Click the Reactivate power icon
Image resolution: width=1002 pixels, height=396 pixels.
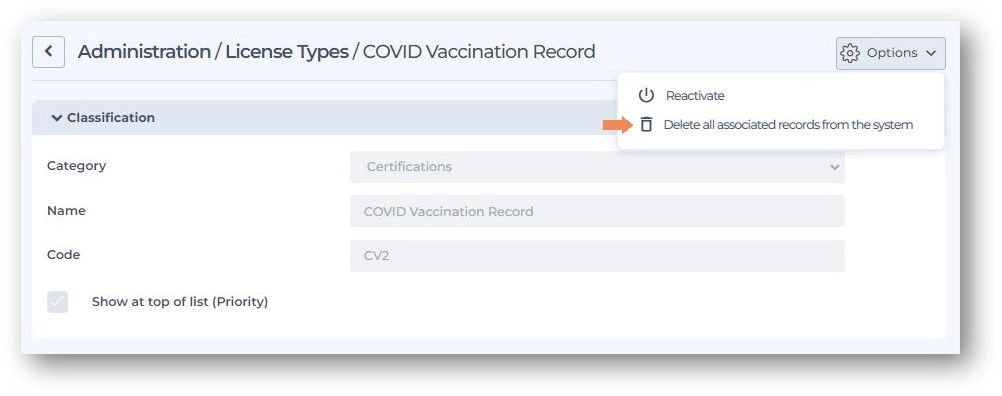(646, 96)
